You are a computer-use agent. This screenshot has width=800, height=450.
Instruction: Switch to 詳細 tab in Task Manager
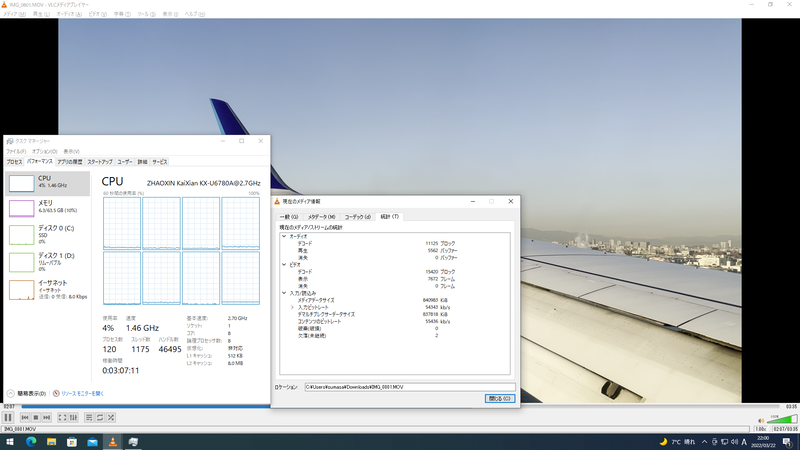142,162
